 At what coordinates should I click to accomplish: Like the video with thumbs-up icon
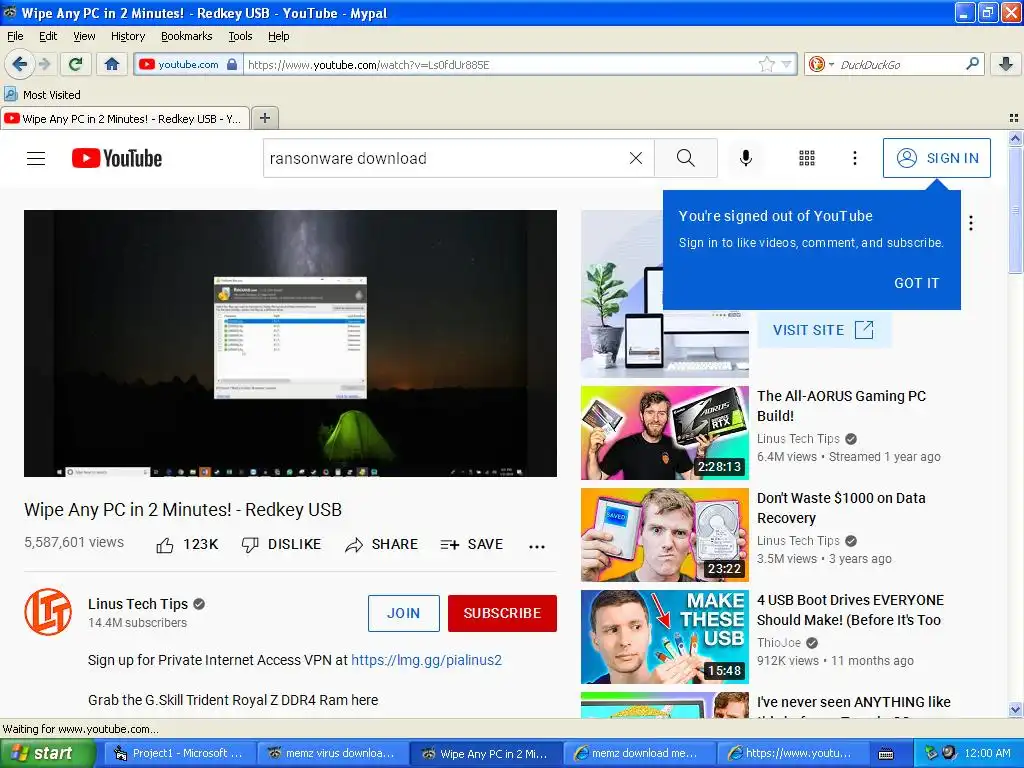[165, 545]
